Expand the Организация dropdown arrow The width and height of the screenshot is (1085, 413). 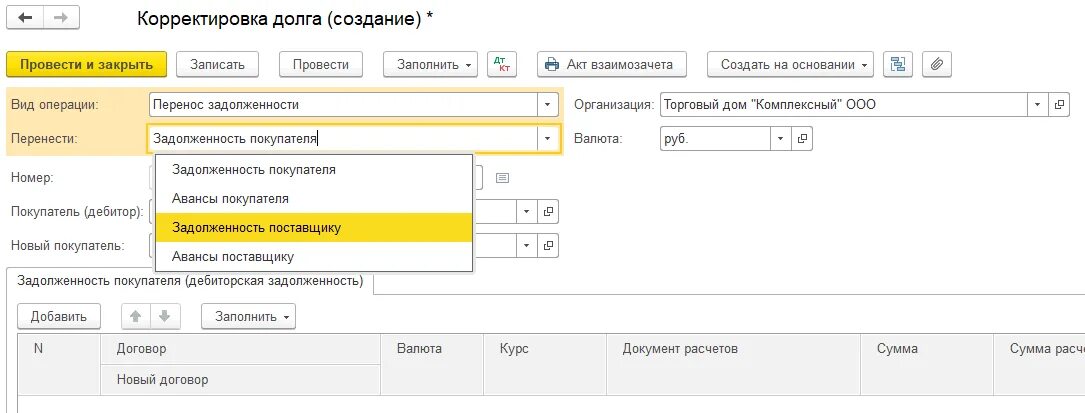click(1037, 105)
